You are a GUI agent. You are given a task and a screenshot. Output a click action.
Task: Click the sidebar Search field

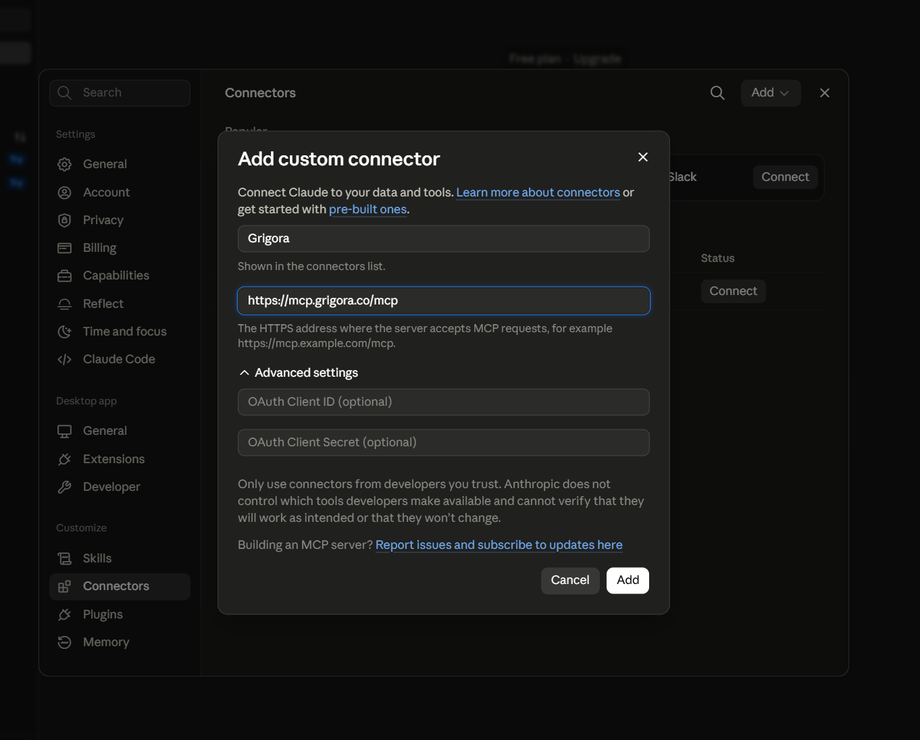120,93
